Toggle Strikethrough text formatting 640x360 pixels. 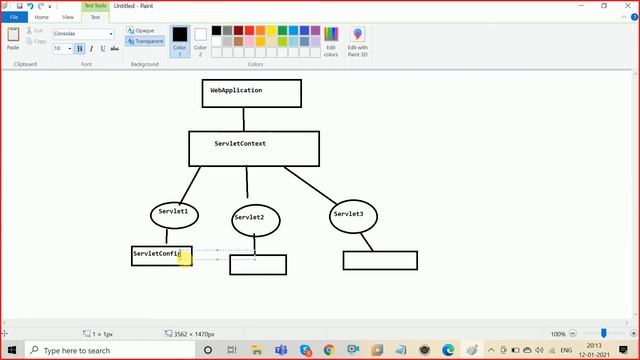coord(115,49)
